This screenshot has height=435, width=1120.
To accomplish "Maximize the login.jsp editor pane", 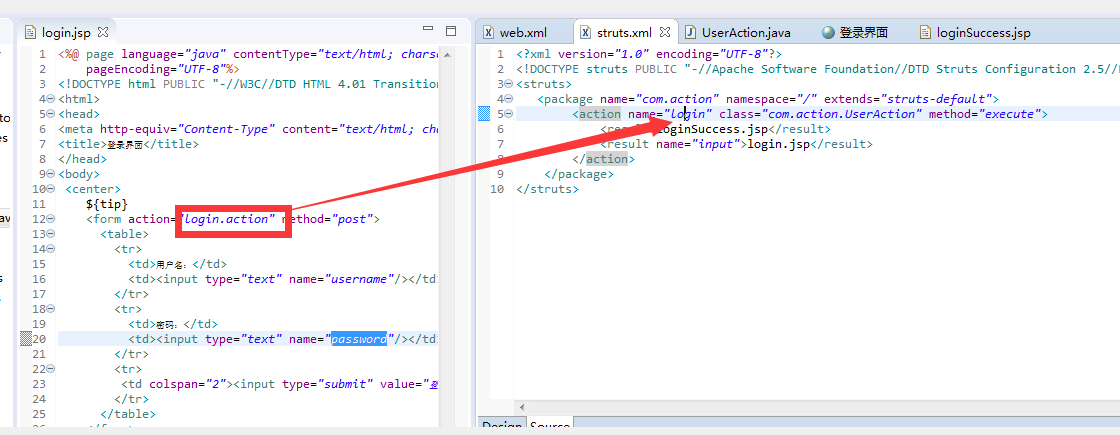I will tap(451, 31).
